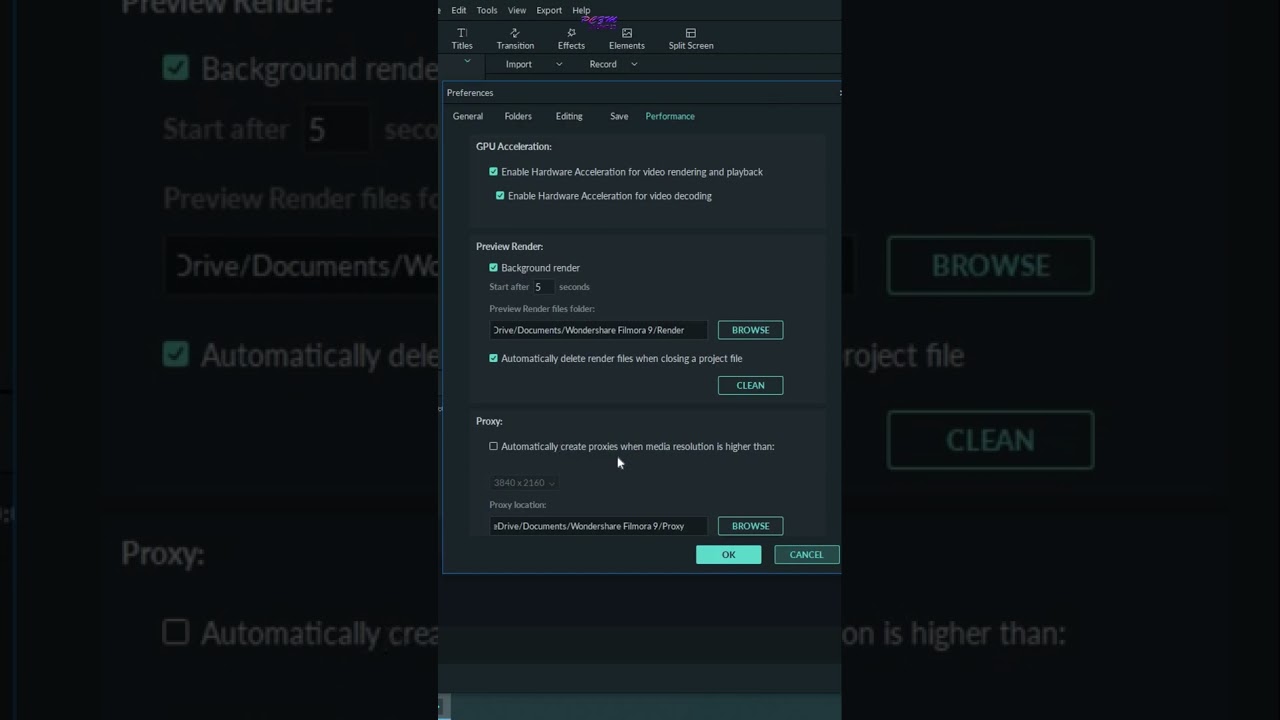
Task: Open the Elements library
Action: 627,39
